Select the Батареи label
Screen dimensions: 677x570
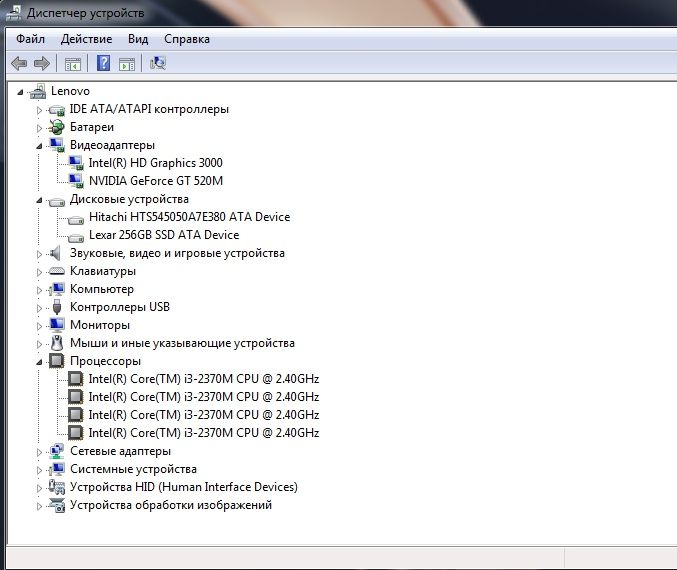click(92, 127)
